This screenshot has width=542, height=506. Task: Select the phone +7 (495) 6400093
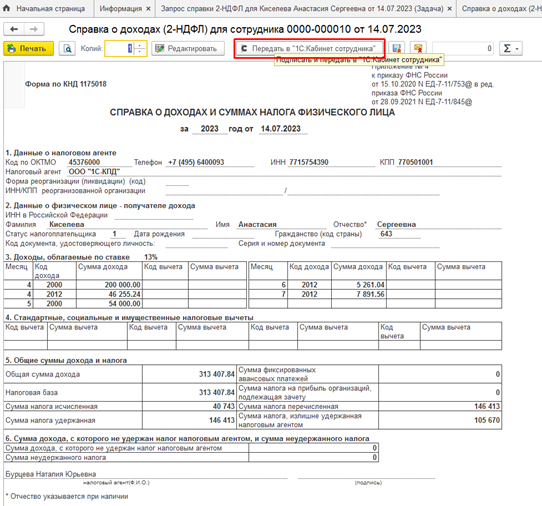196,162
